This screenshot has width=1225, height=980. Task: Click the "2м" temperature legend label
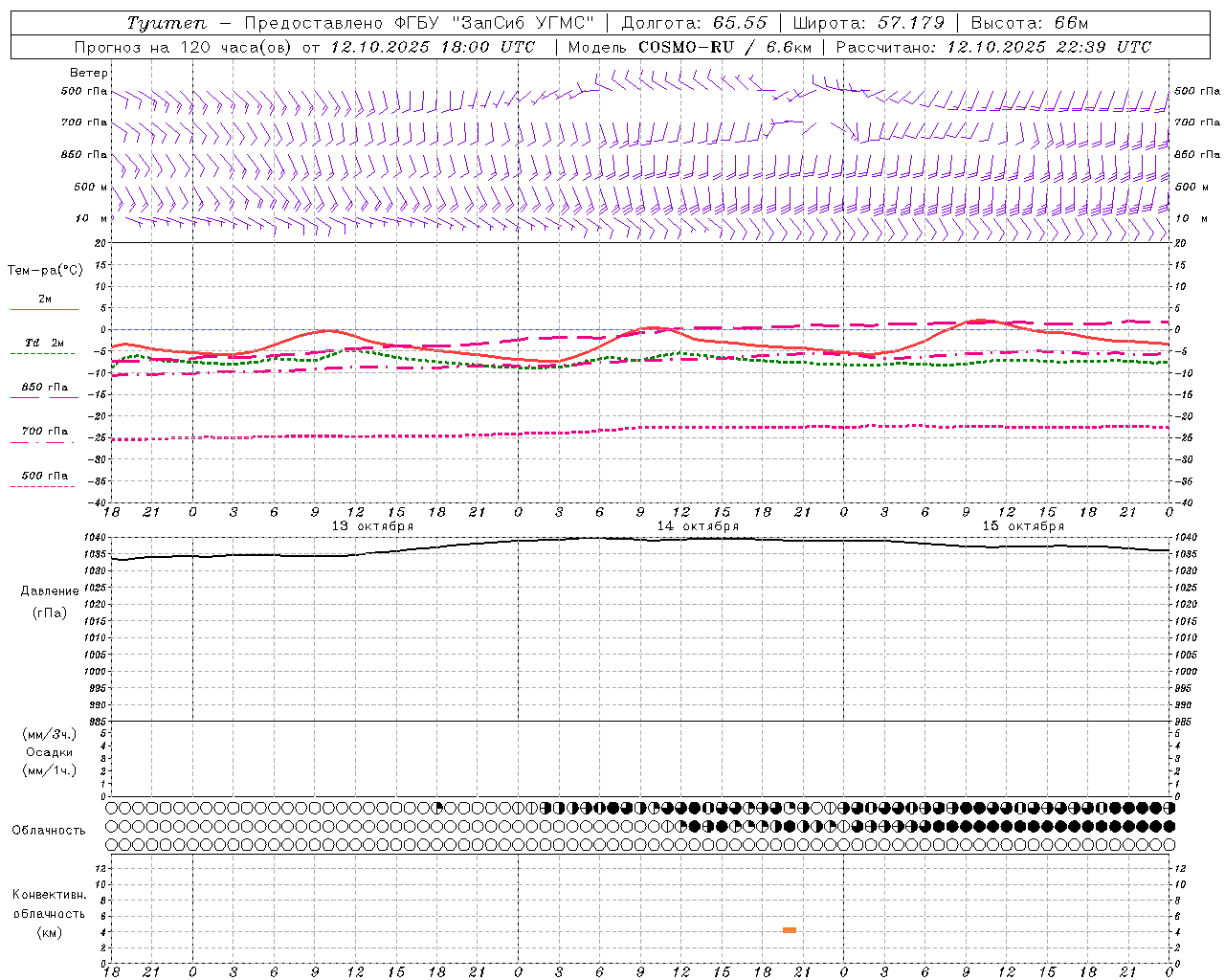45,300
